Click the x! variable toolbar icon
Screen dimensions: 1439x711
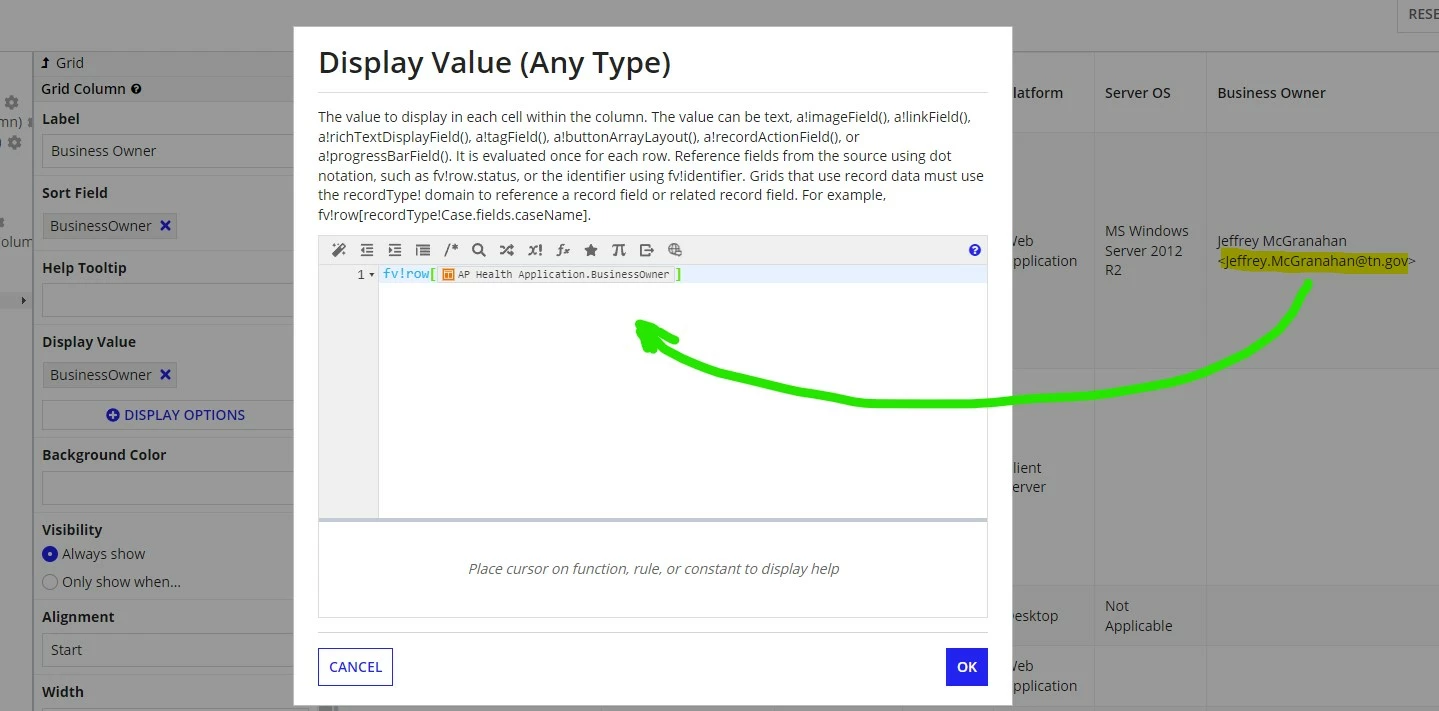point(535,250)
